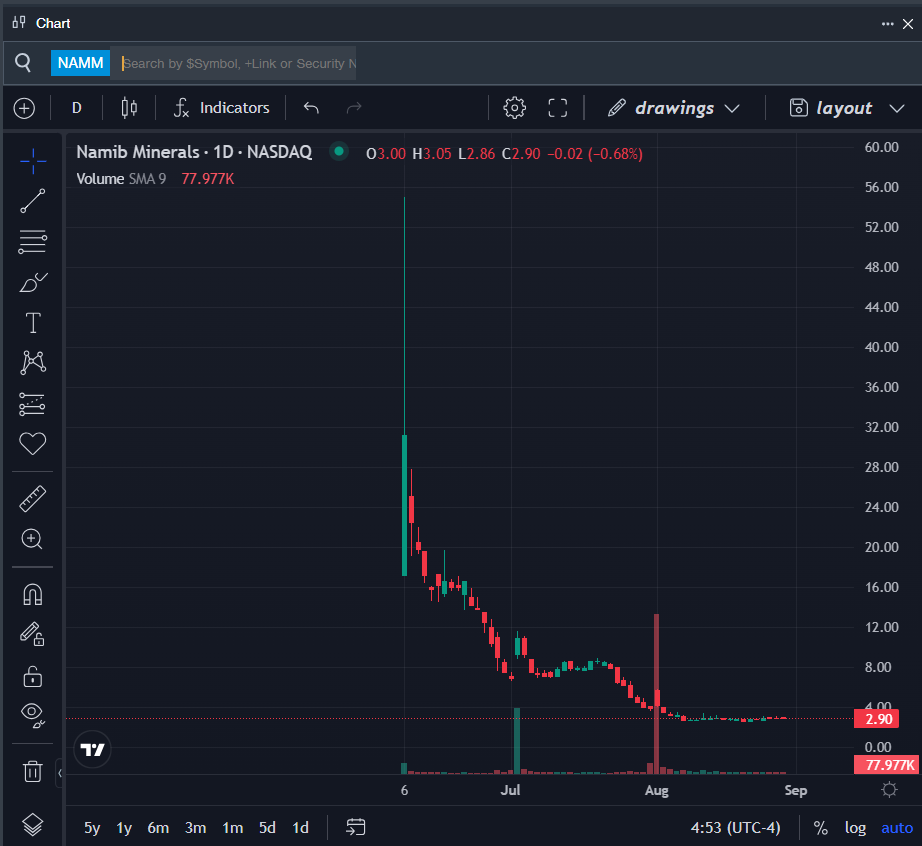Open the chart patterns tool
Screen dimensions: 922x846
[32, 362]
